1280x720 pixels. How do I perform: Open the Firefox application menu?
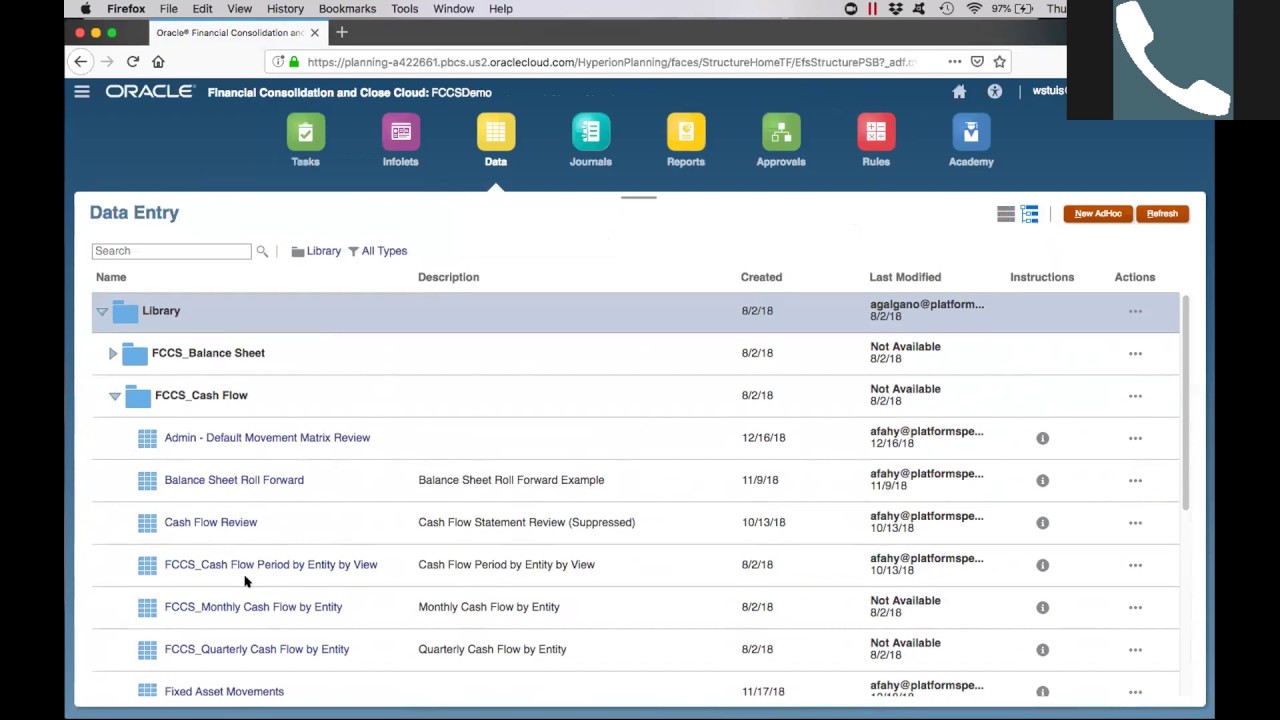(126, 9)
